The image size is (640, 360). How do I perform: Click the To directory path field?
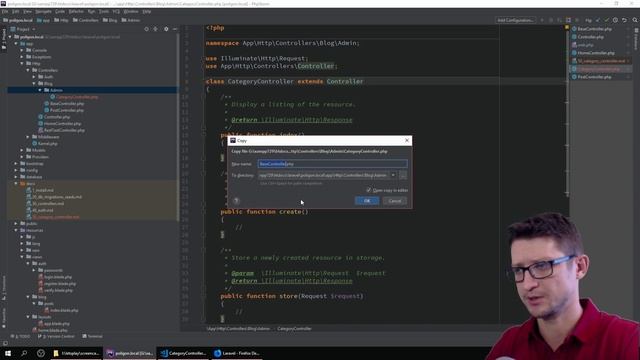324,175
